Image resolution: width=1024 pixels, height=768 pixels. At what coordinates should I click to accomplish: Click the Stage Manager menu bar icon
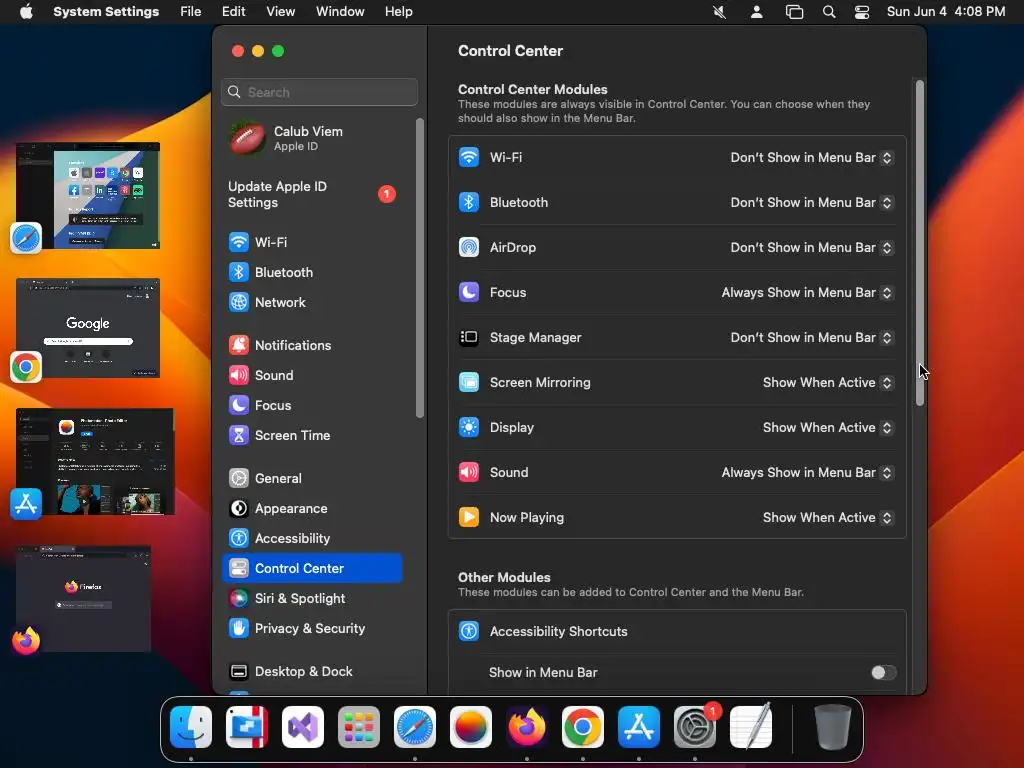794,12
